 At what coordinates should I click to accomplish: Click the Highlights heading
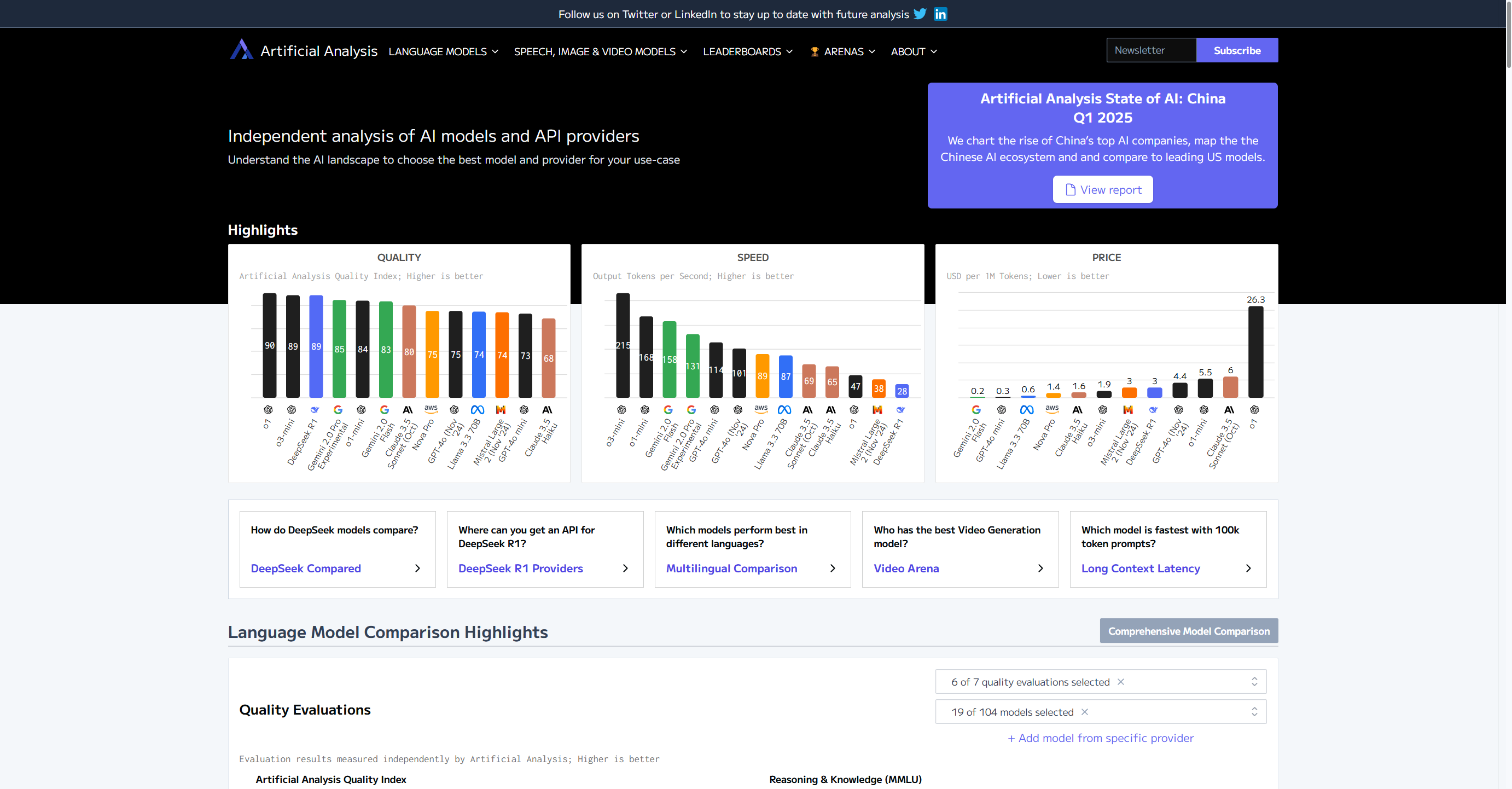(263, 230)
